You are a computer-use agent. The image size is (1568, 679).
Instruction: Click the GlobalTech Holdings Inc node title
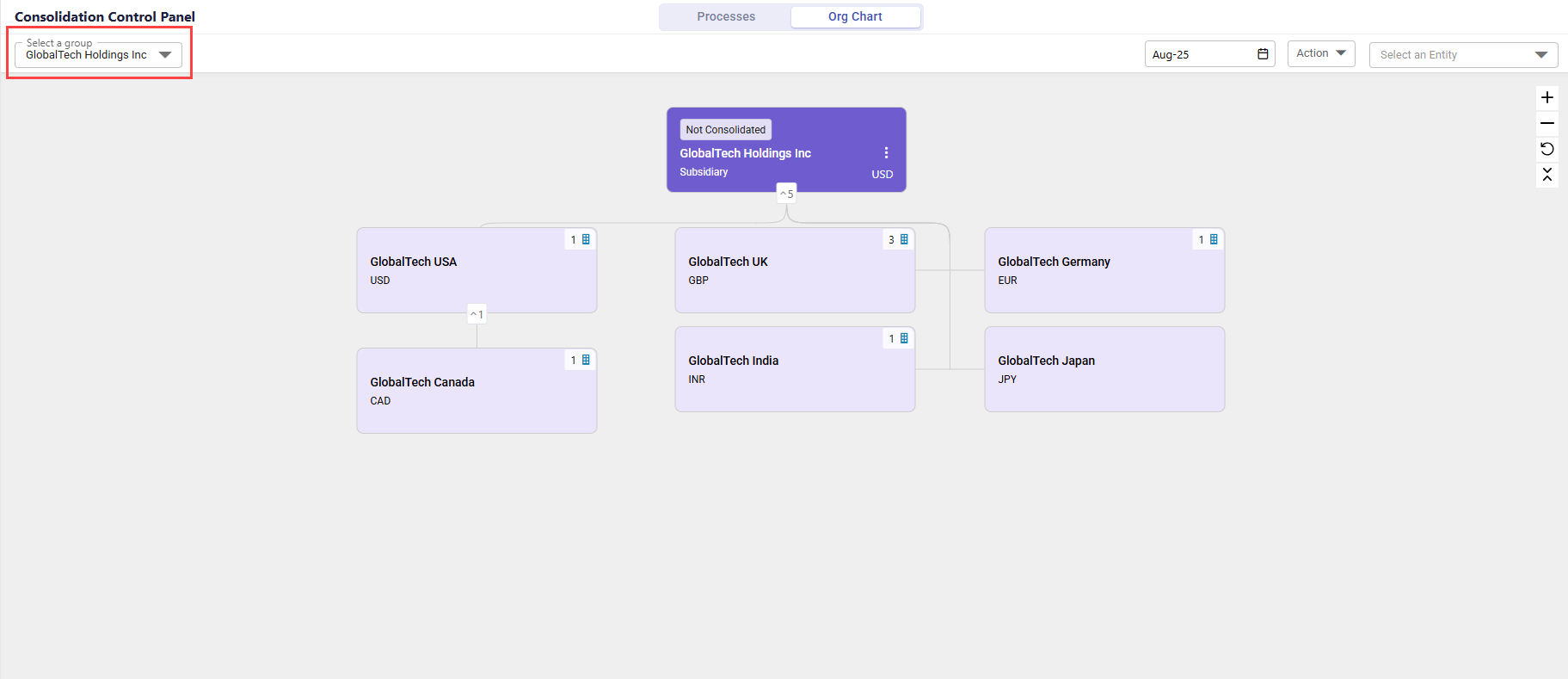tap(745, 153)
